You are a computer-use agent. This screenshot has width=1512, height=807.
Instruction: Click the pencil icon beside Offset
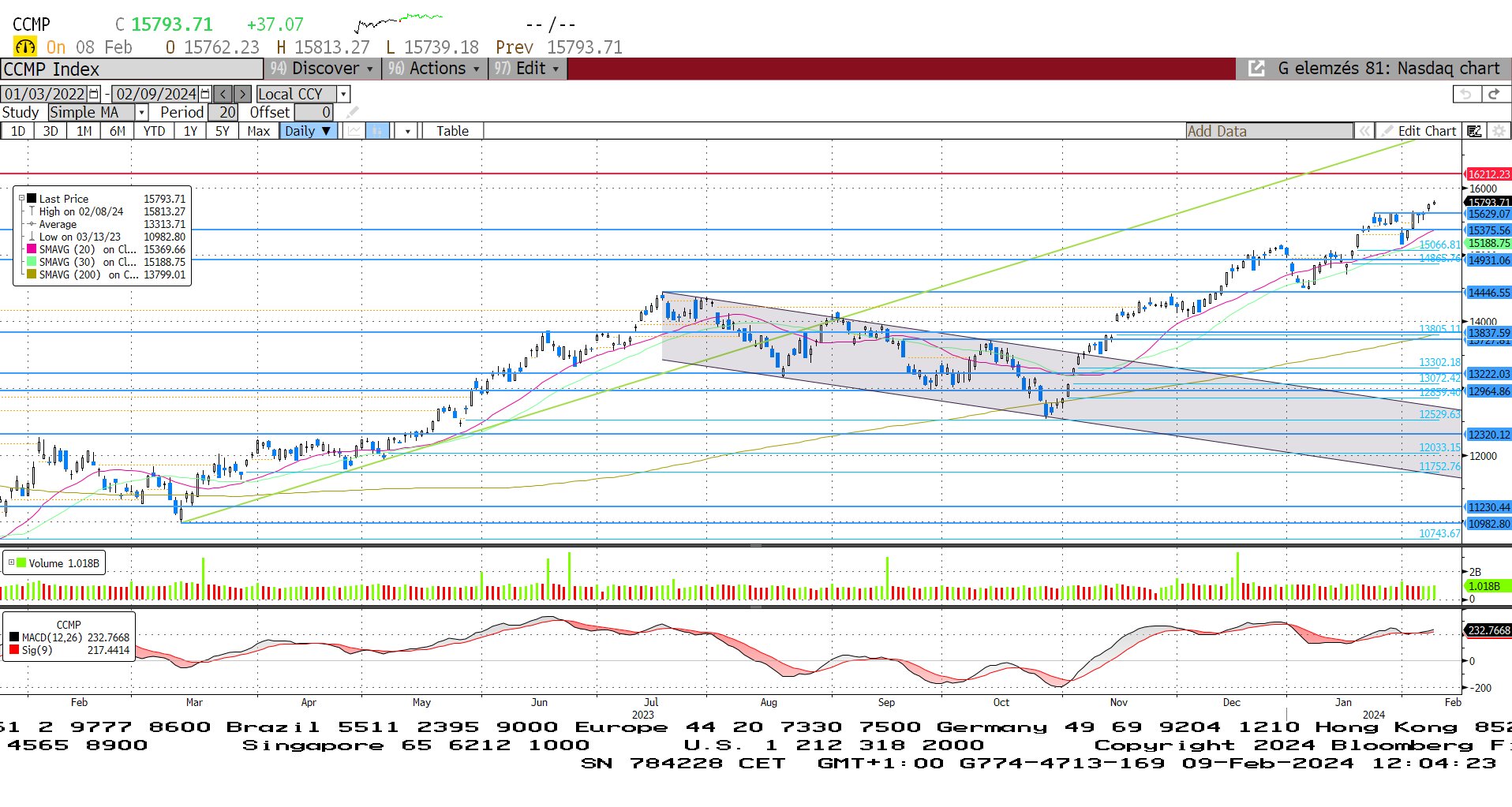coord(352,112)
